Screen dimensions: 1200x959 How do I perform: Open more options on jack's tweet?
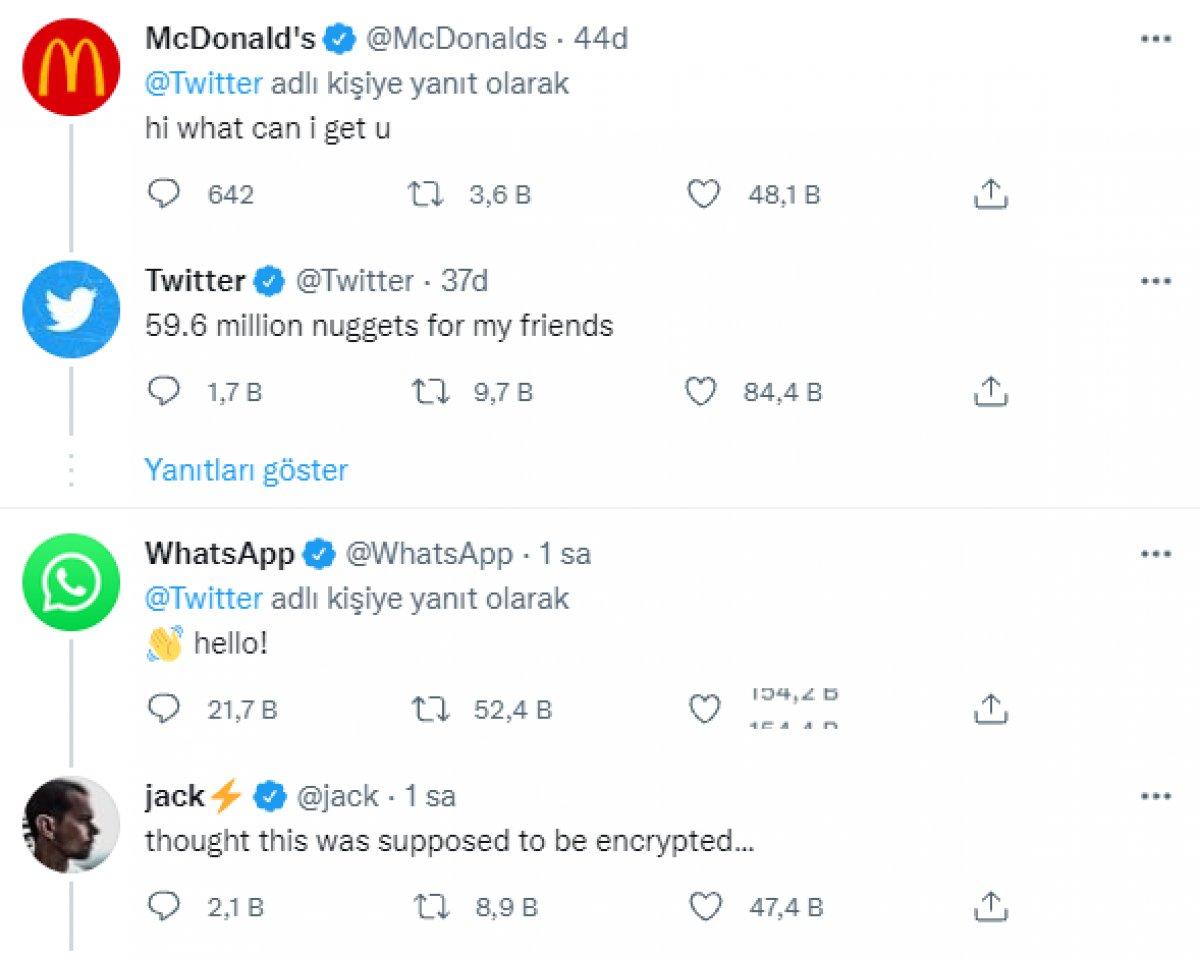[x=1155, y=796]
